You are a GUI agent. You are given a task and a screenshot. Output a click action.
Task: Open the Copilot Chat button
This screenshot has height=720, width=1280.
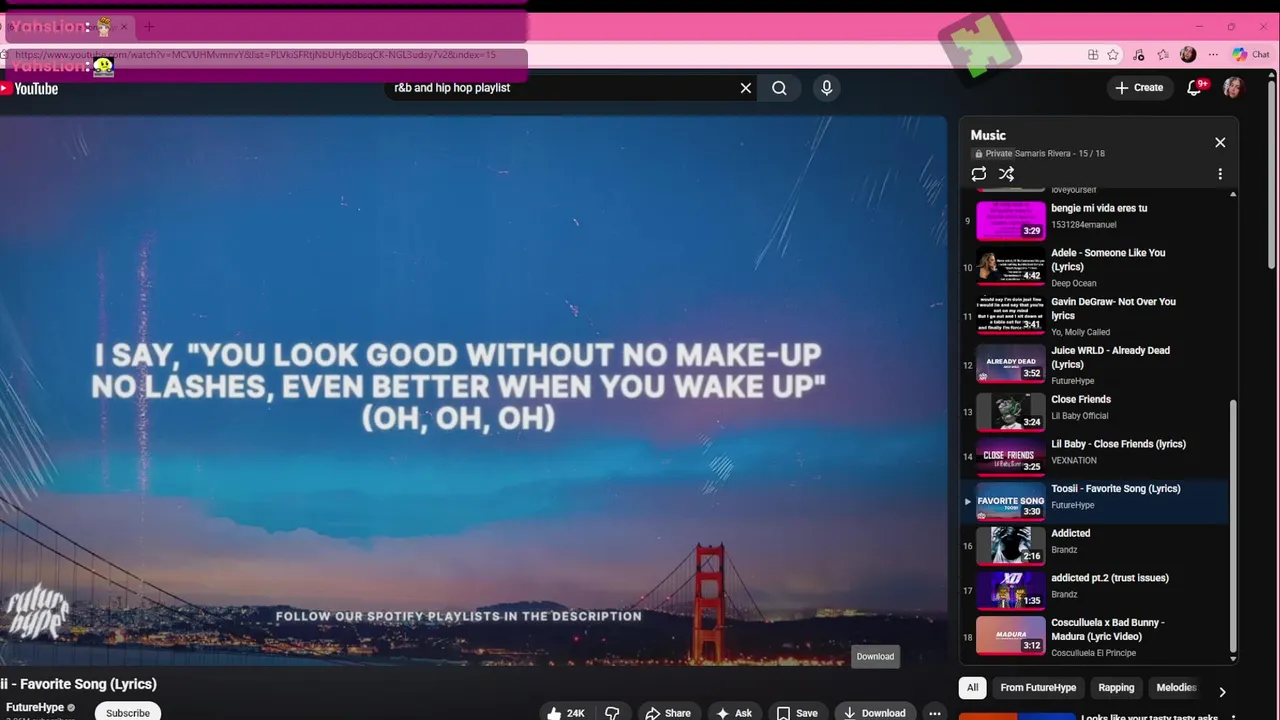coord(1251,55)
